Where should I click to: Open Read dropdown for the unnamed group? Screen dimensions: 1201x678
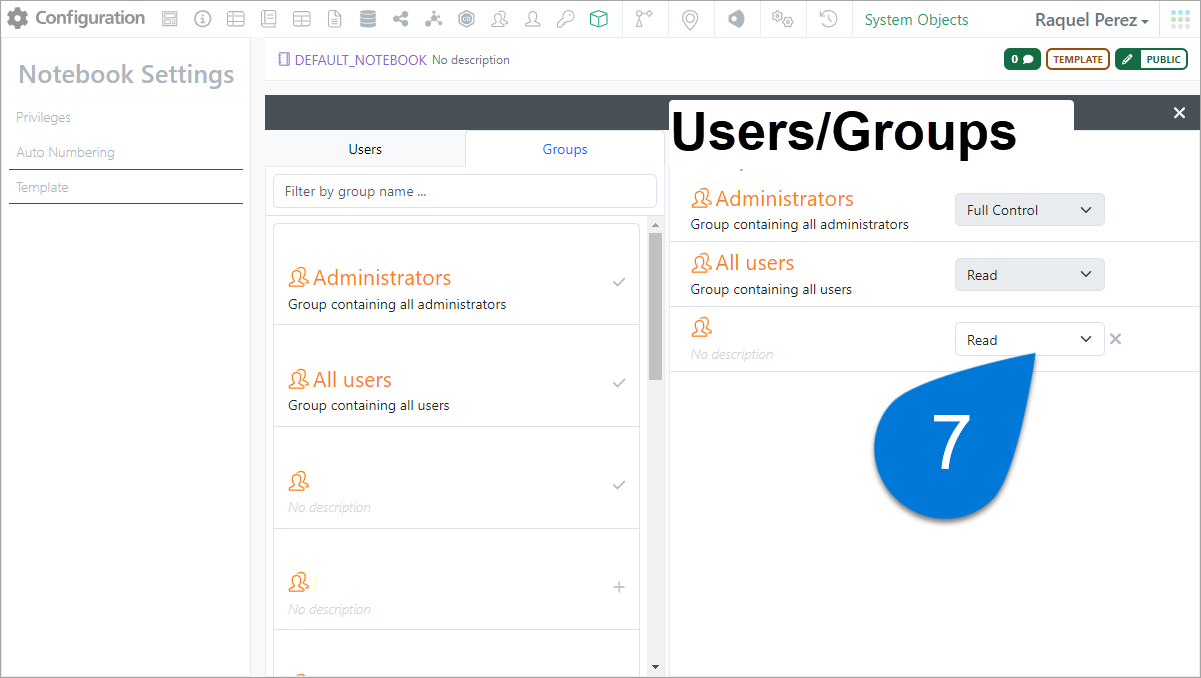pyautogui.click(x=1030, y=340)
